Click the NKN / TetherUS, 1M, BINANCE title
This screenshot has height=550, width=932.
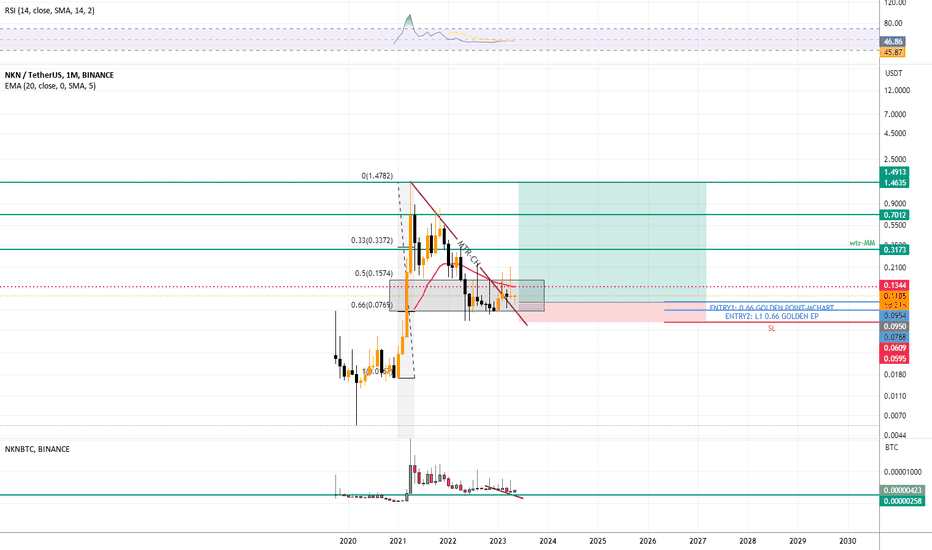[x=59, y=75]
